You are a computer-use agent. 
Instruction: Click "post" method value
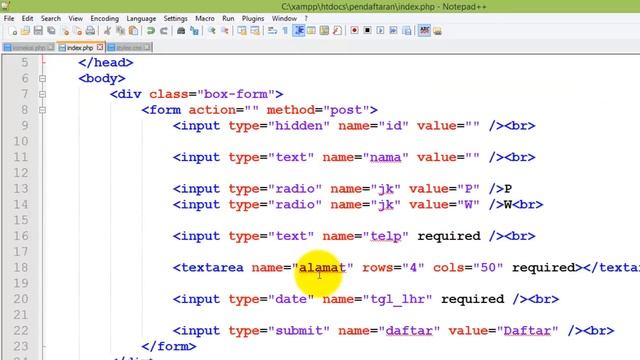tap(346, 110)
